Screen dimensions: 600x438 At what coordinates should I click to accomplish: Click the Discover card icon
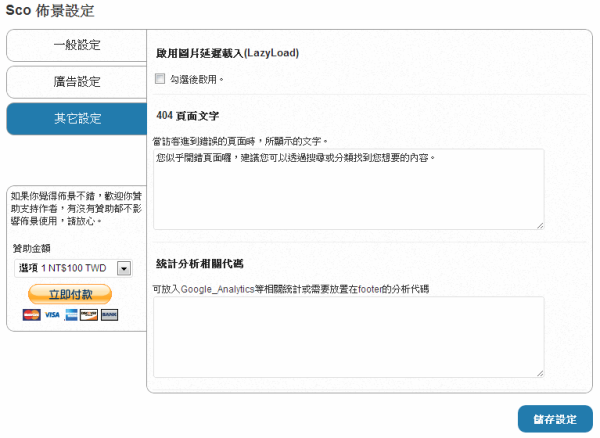click(89, 315)
